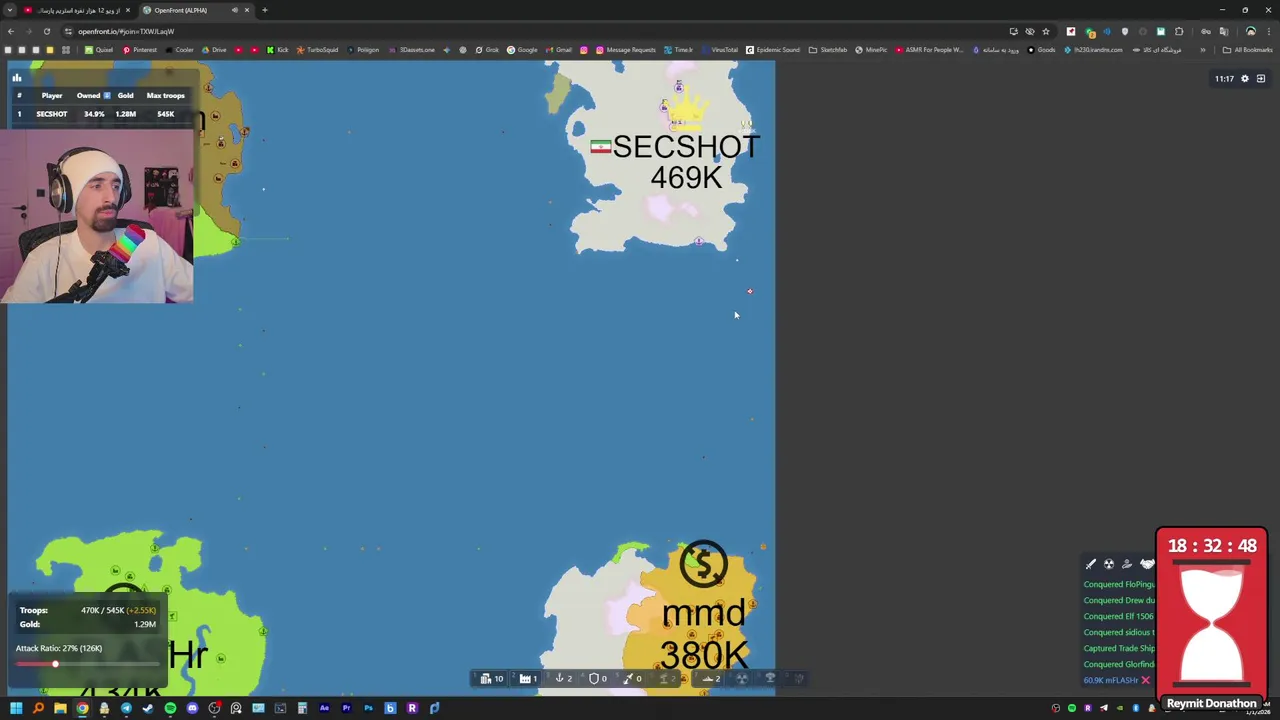This screenshot has height=720, width=1280.
Task: Bookmark this page with star icon
Action: [1046, 31]
